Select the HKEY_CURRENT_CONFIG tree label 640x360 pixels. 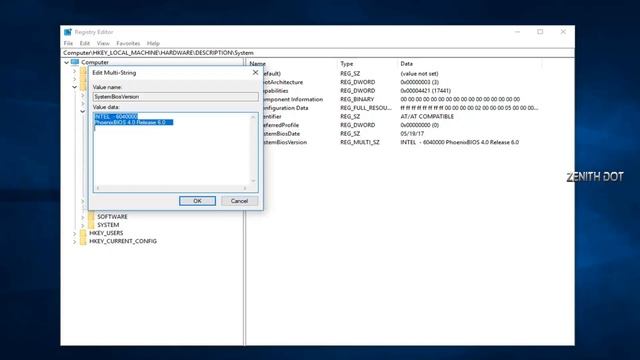click(123, 241)
